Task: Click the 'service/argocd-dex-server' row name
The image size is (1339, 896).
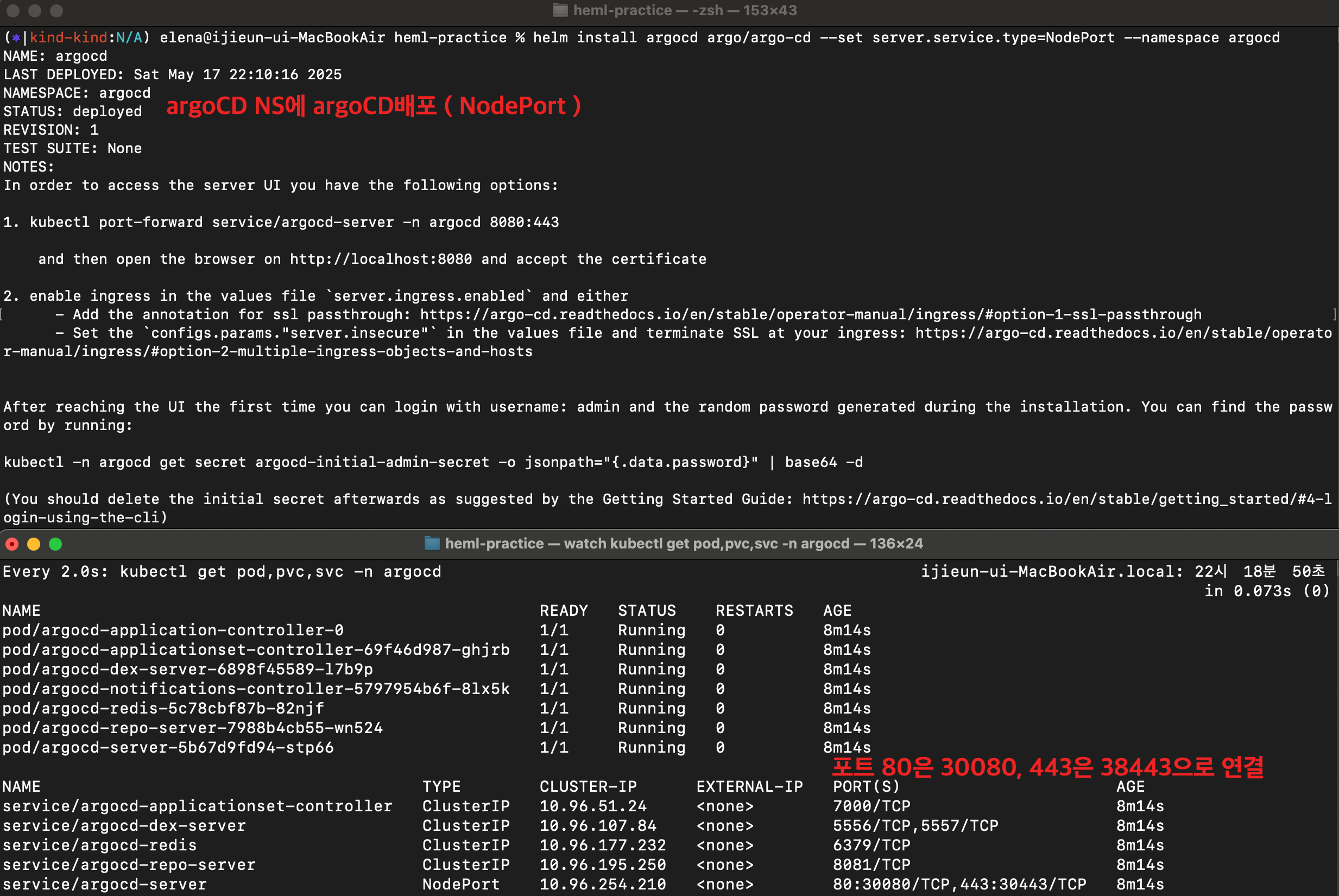Action: (x=124, y=825)
